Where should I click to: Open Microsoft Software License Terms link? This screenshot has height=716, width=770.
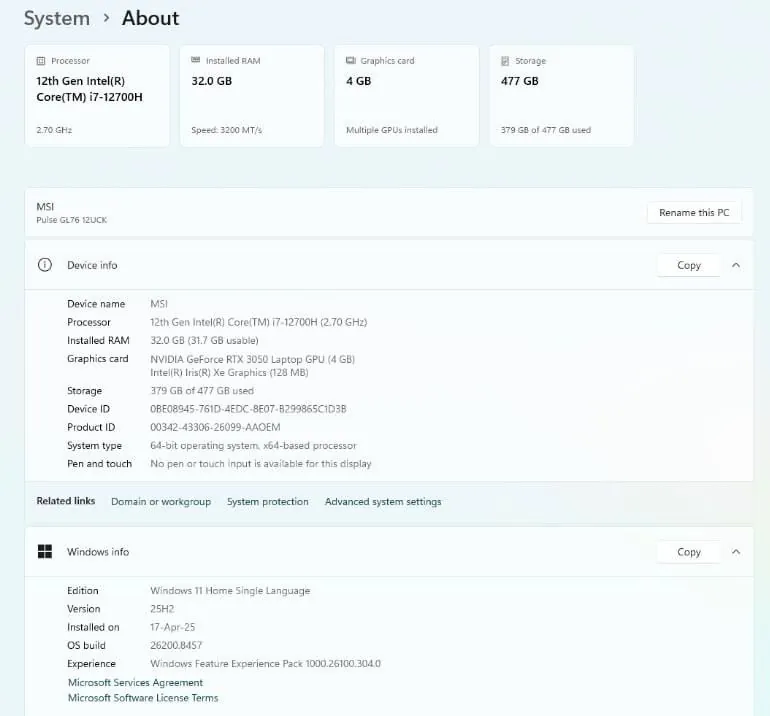143,698
